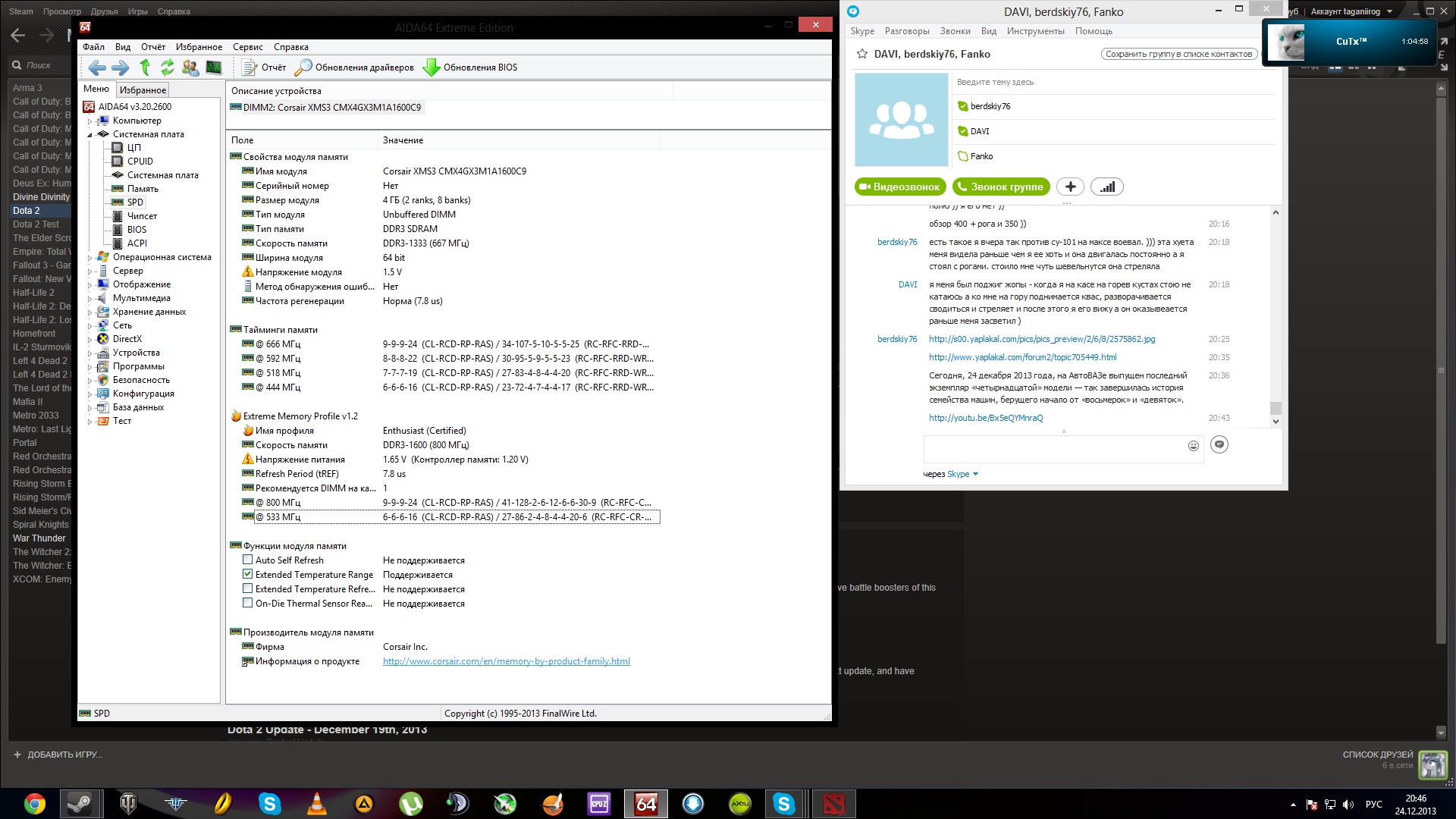This screenshot has height=819, width=1456.
Task: Click the Skype send message button
Action: (1219, 445)
